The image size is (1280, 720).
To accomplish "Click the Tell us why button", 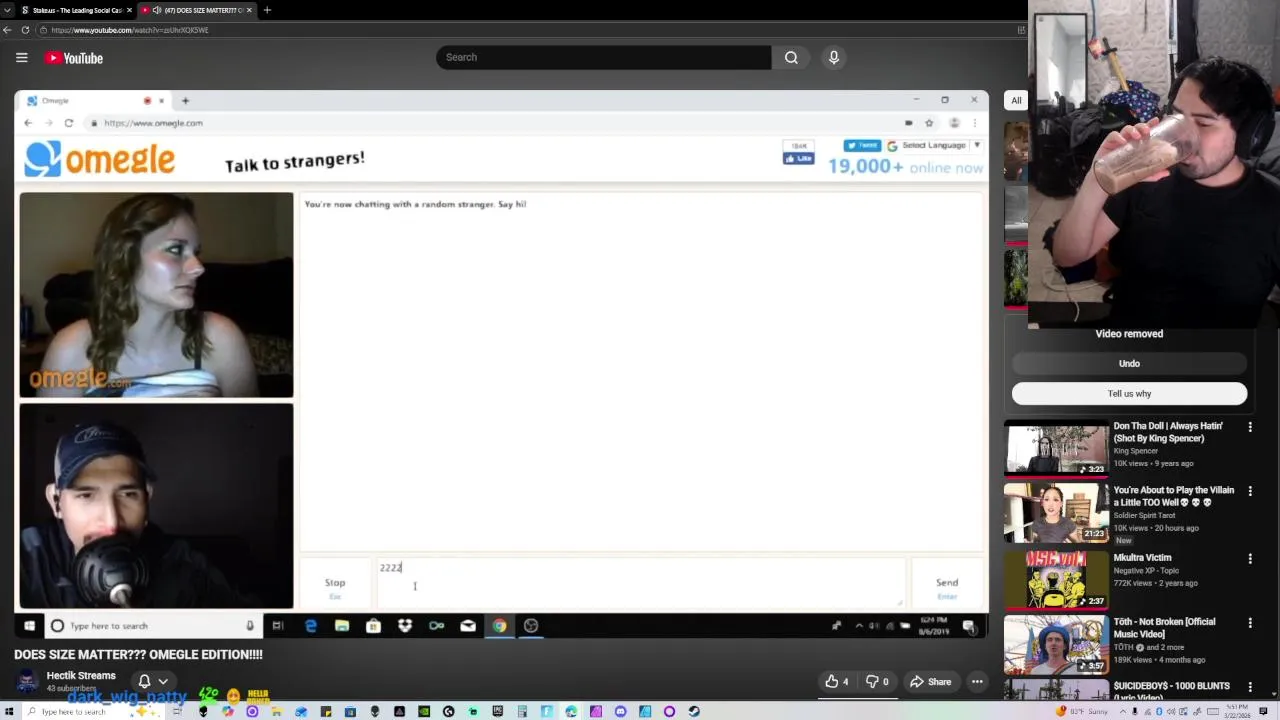I will point(1129,393).
